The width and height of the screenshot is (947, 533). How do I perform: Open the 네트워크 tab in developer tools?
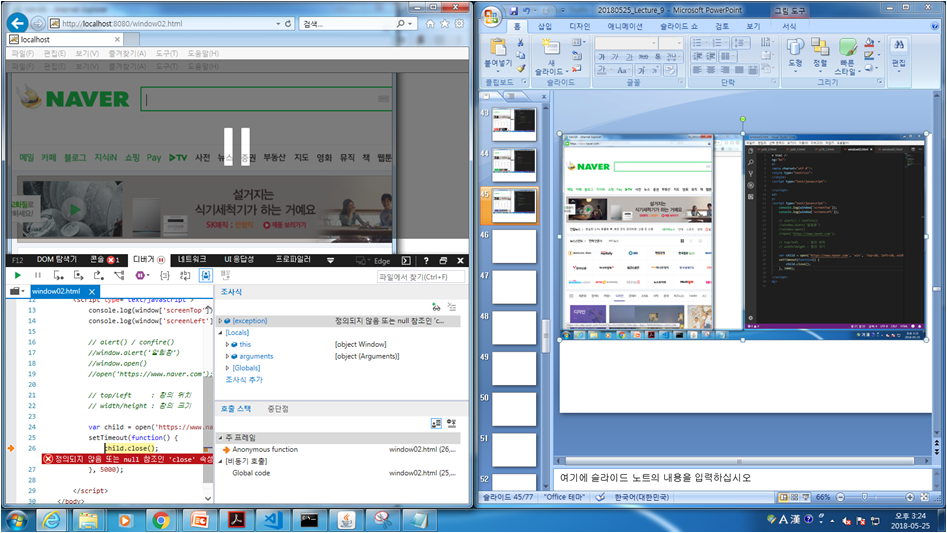[192, 260]
